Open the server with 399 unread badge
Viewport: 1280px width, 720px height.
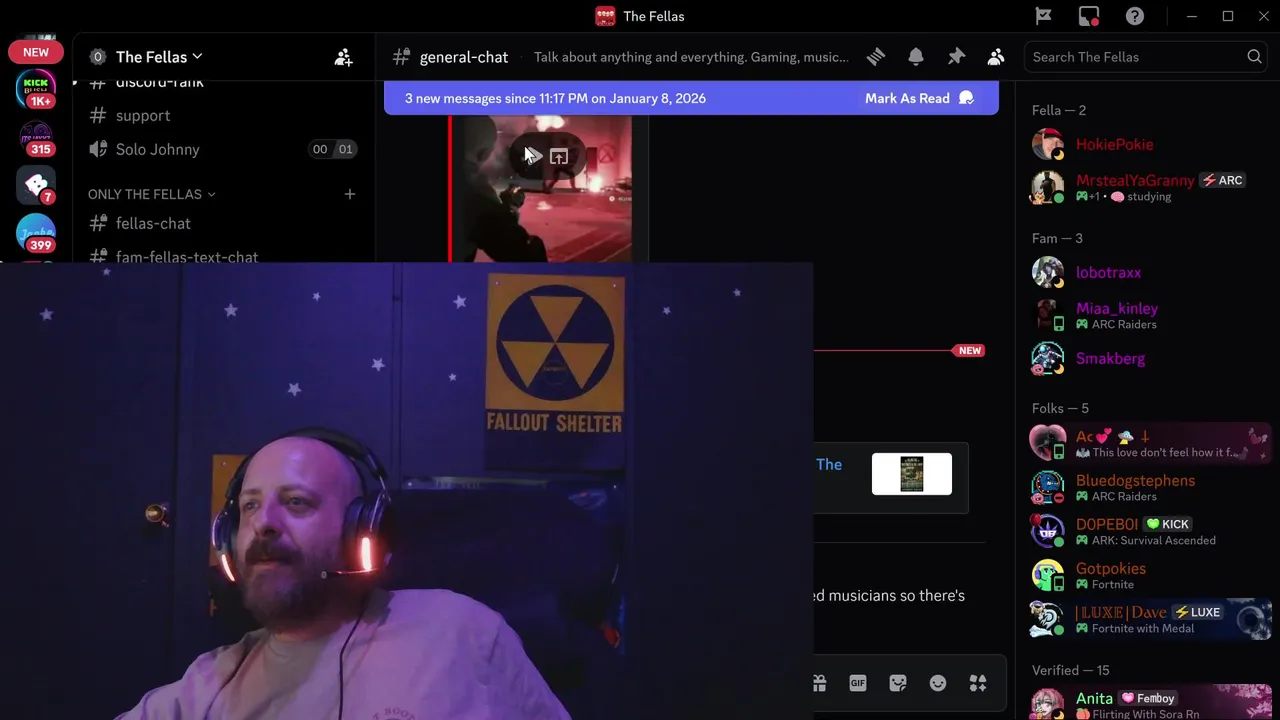[36, 234]
